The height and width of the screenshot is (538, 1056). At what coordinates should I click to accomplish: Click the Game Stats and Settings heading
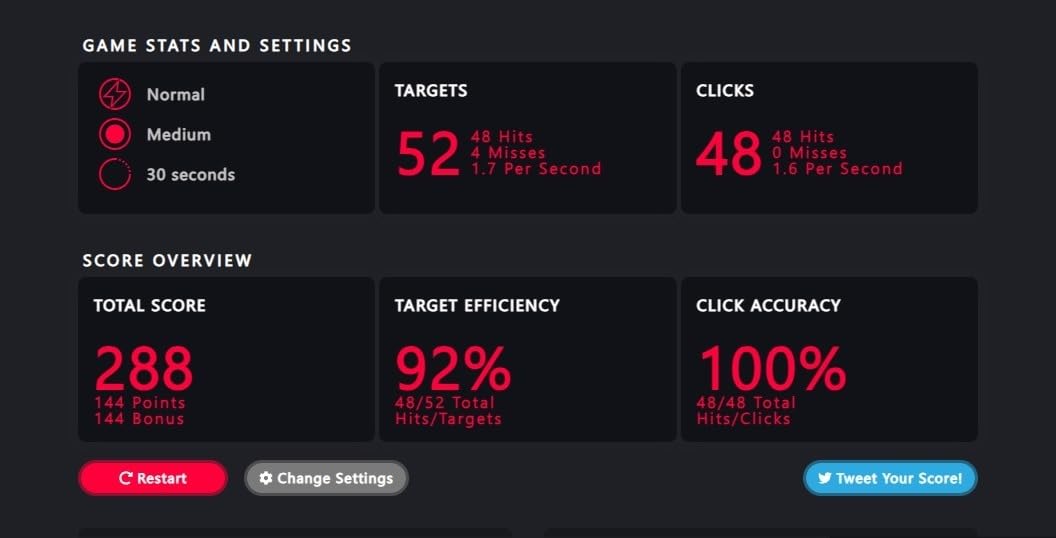[217, 46]
